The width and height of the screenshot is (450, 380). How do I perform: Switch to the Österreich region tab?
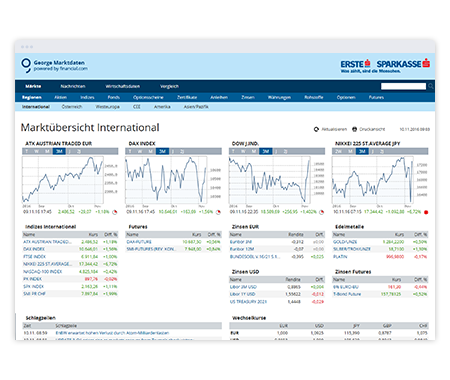tap(72, 107)
